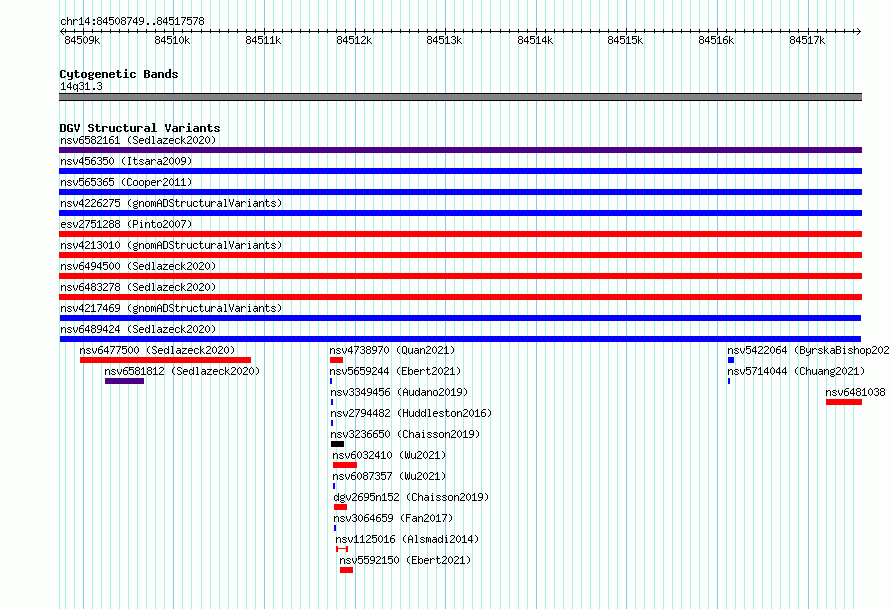Open the nsv5714044 (Chuang2021) label

pyautogui.click(x=796, y=371)
